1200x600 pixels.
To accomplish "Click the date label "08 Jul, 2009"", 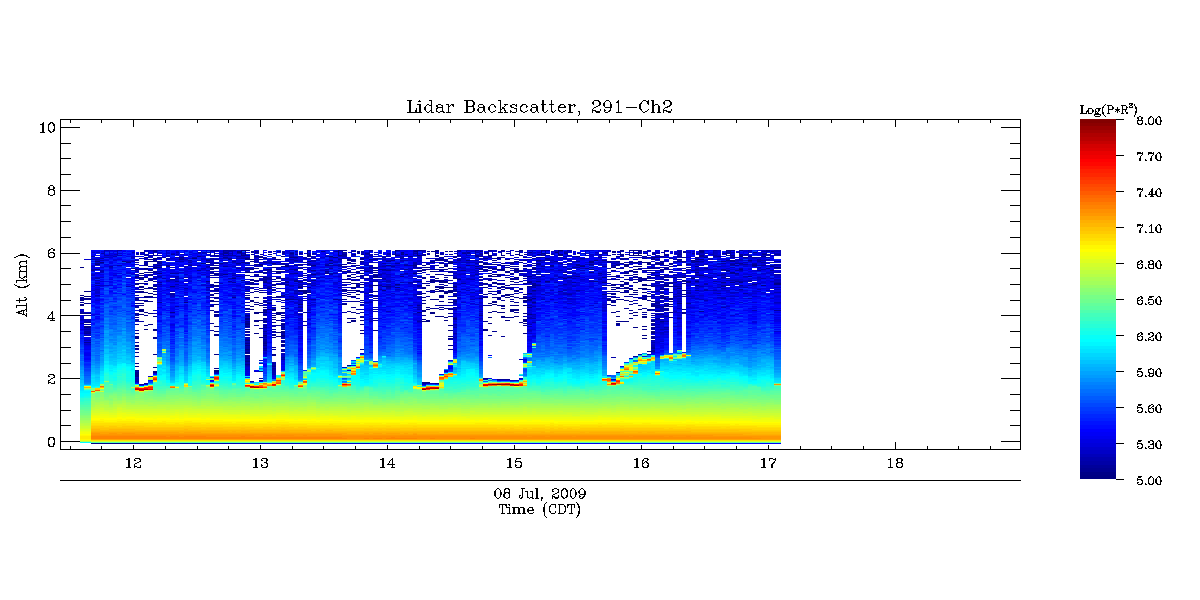I will 540,494.
